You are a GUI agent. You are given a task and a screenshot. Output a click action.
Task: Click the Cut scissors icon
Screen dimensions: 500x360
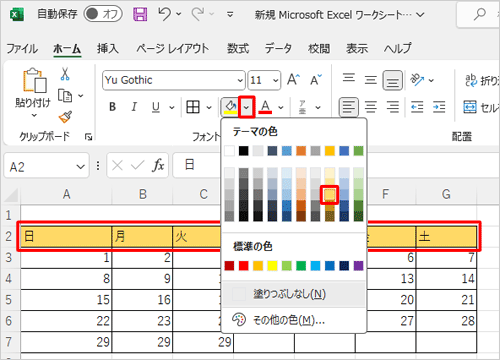(65, 74)
